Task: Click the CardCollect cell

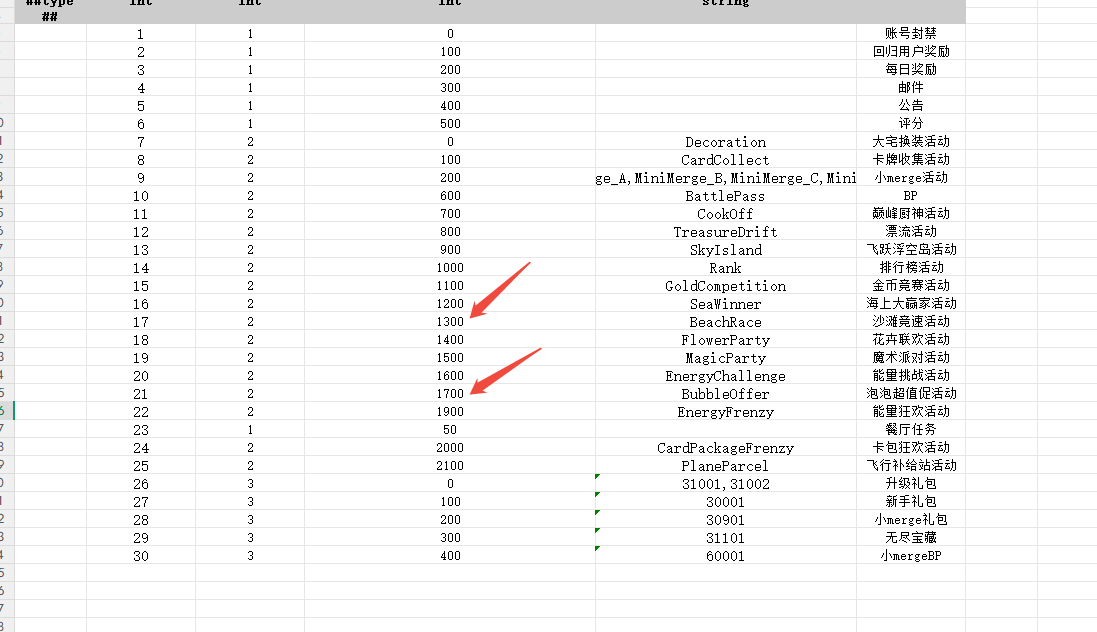Action: [725, 160]
